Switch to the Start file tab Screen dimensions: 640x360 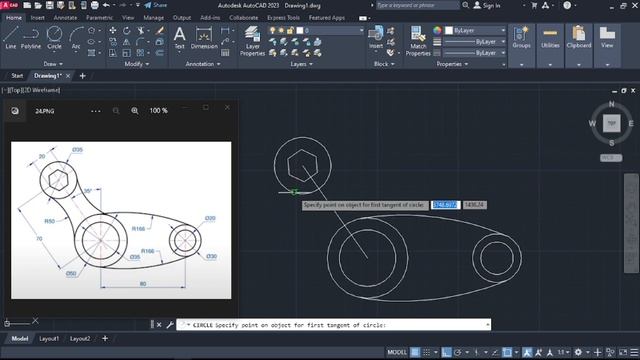point(17,76)
